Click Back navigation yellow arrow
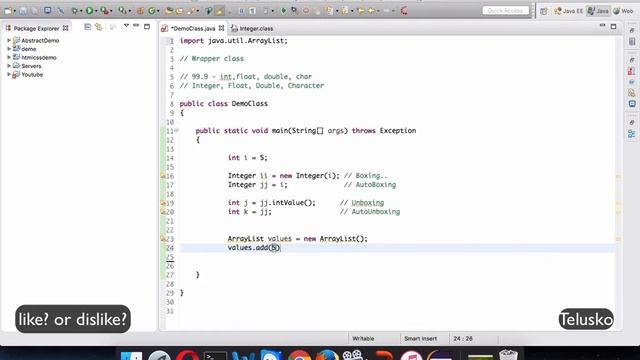Screen dimensions: 640x360 pos(372,11)
